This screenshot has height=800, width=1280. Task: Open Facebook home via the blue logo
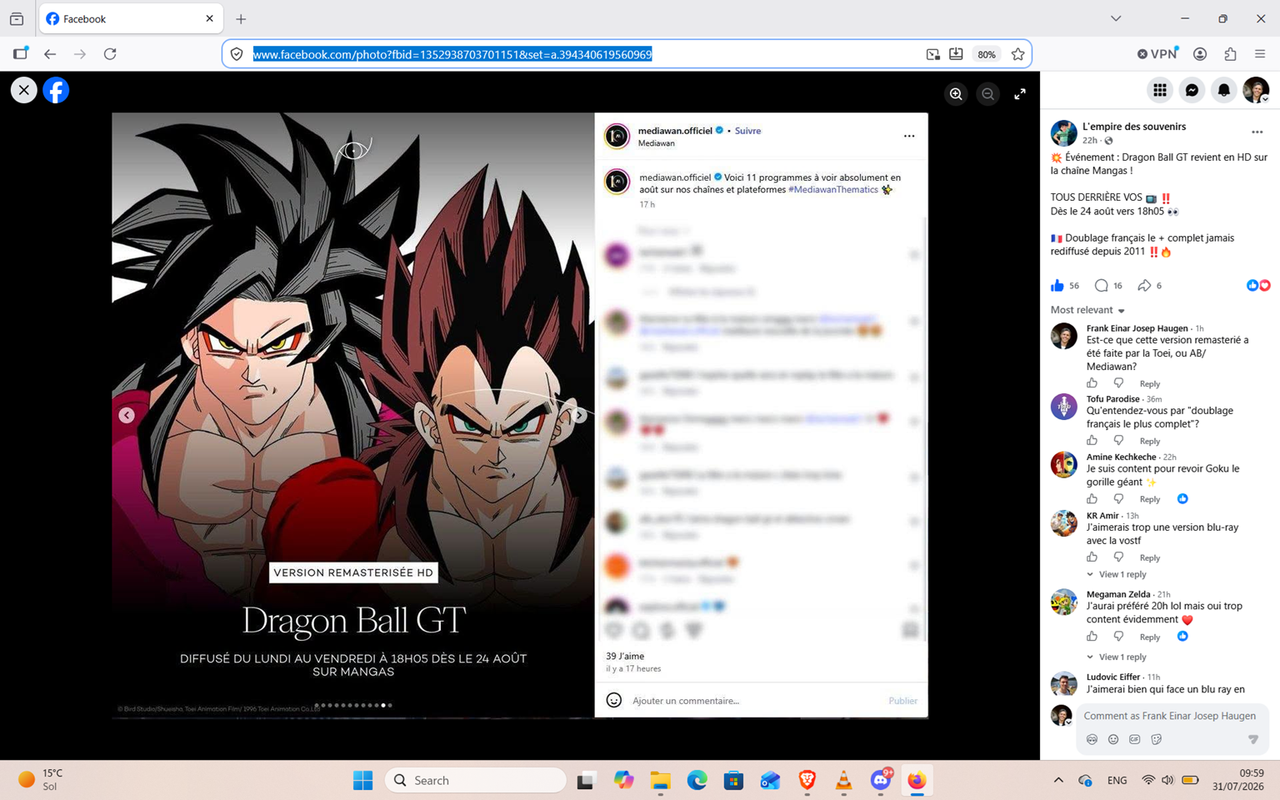point(56,90)
